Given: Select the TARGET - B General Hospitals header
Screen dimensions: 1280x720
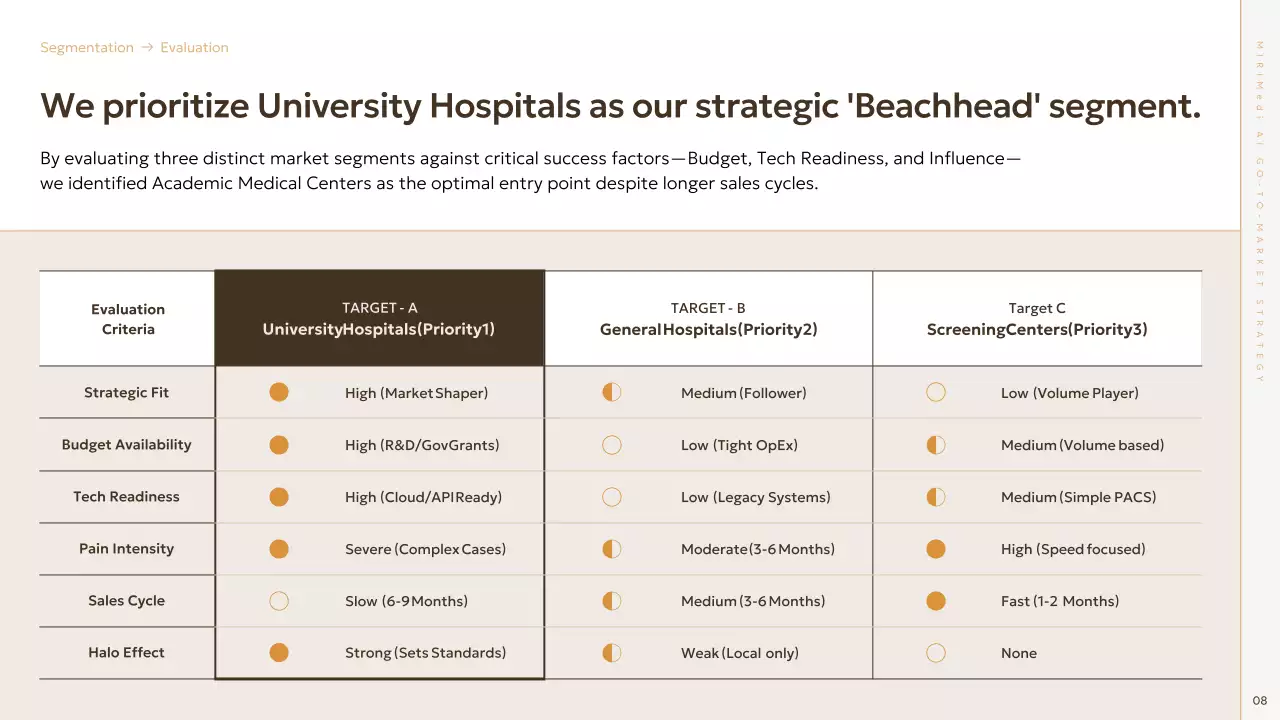Looking at the screenshot, I should click(708, 319).
